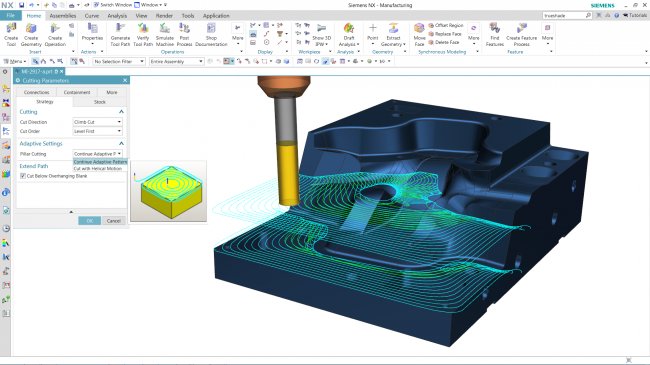The image size is (650, 365).
Task: Click Delete Face in Synchronous Modeling
Action: 444,42
